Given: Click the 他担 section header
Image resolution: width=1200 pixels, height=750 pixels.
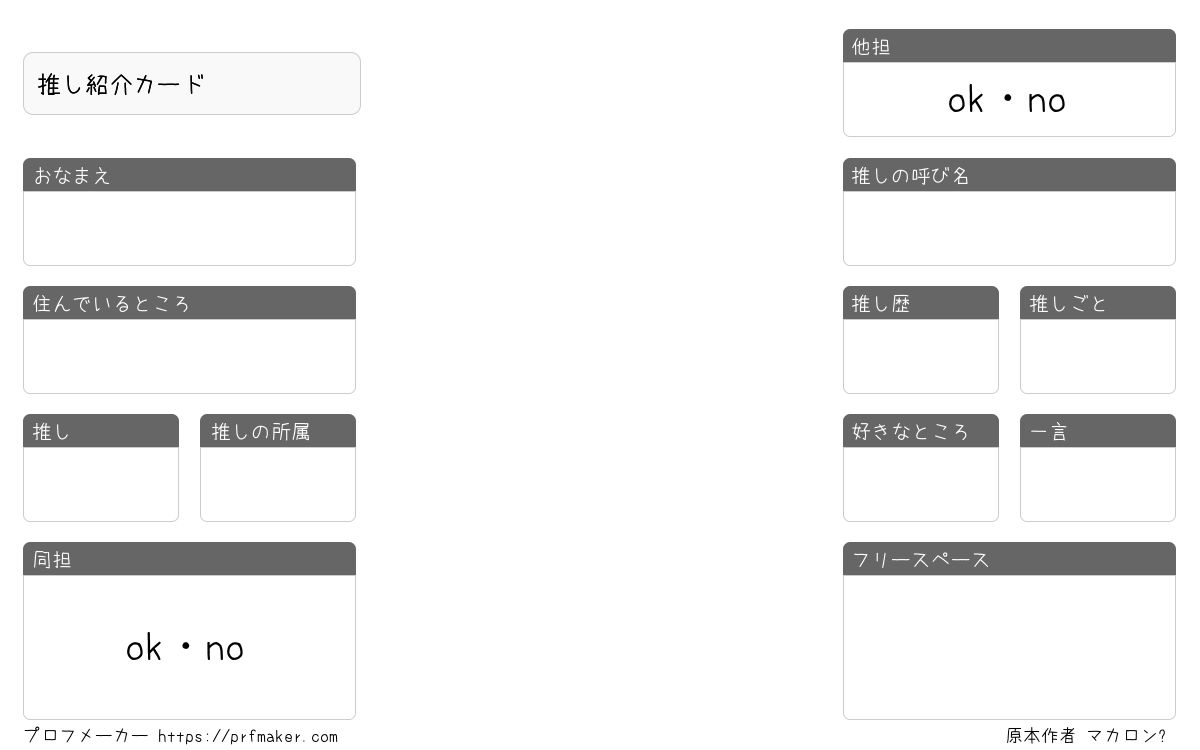Looking at the screenshot, I should 1009,46.
